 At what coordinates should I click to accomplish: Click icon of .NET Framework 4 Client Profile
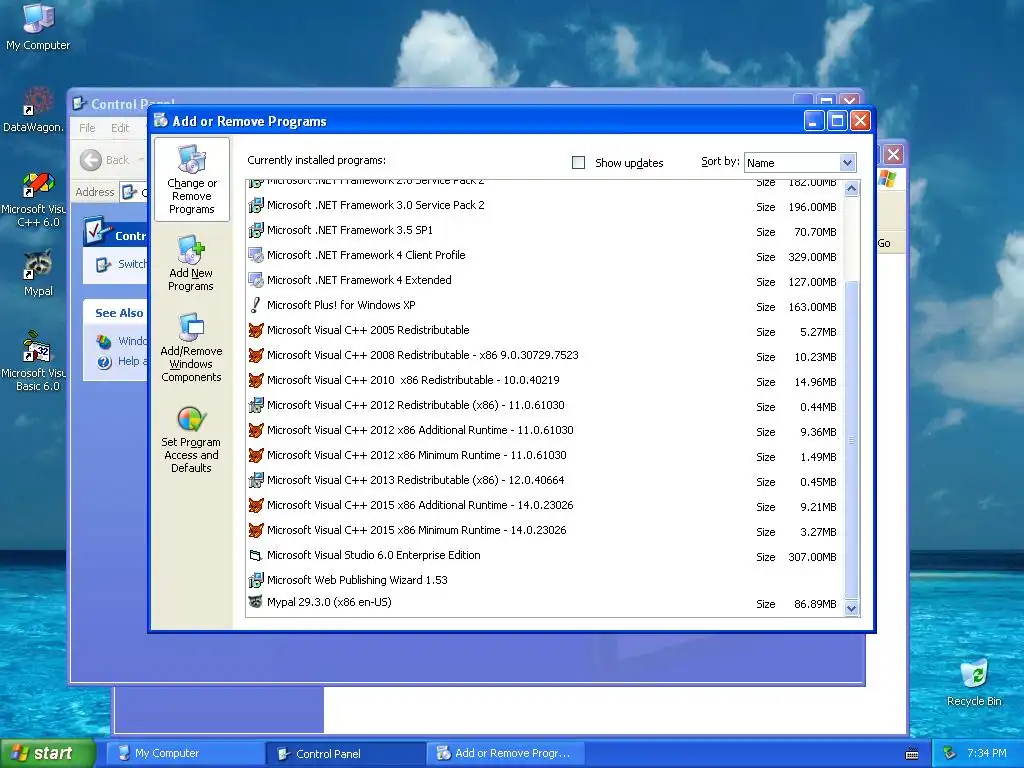256,255
